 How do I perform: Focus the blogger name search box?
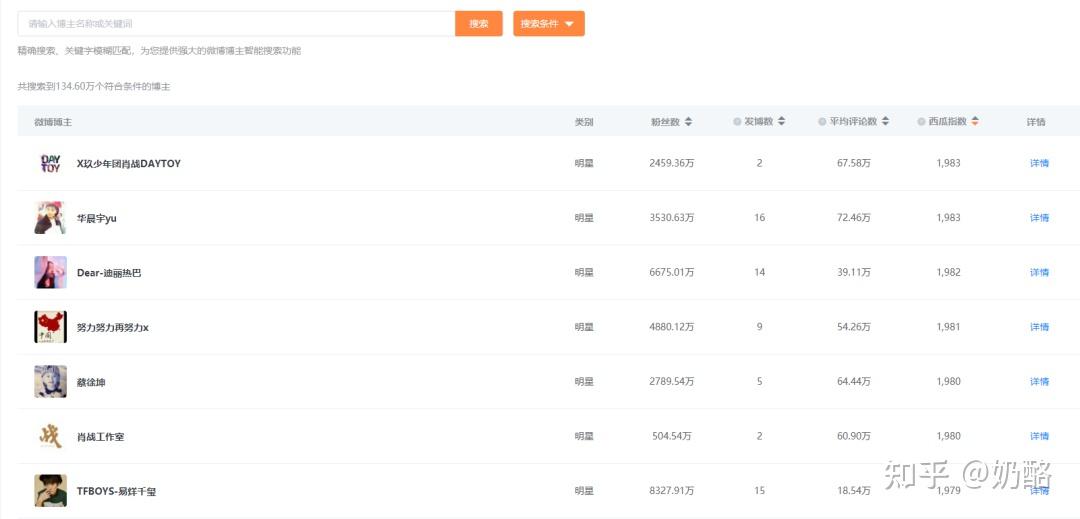[236, 24]
